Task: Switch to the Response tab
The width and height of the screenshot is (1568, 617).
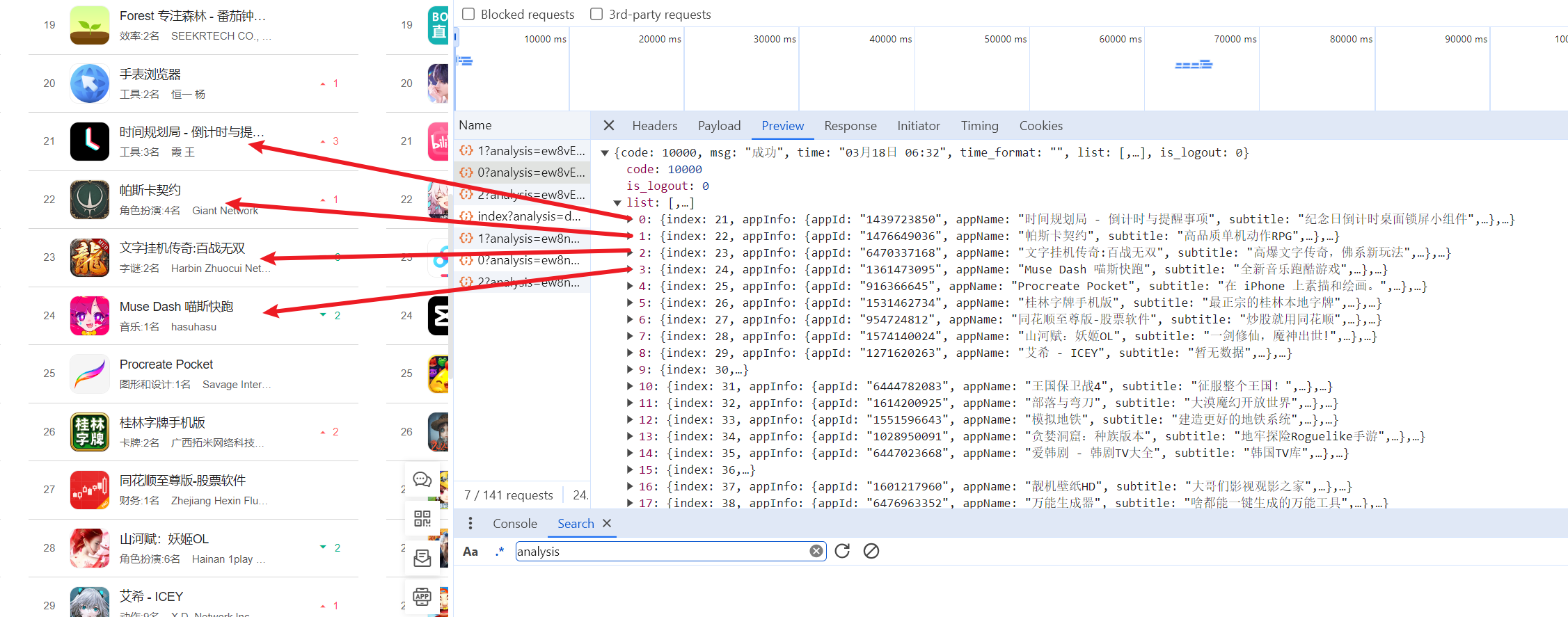Action: point(850,126)
